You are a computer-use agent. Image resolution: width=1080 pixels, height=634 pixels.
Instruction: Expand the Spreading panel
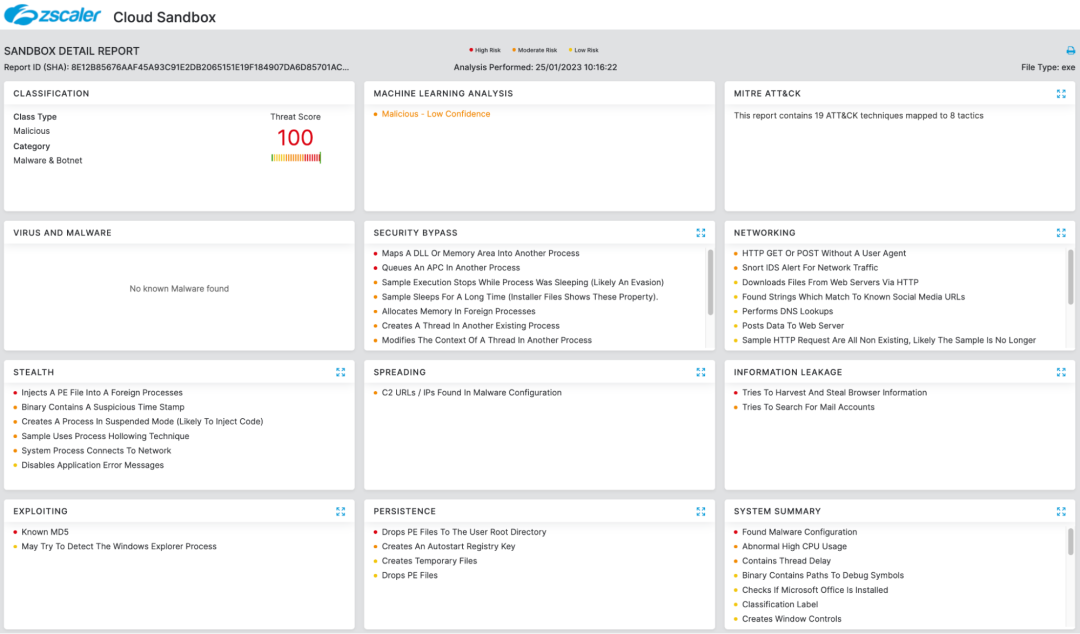701,372
